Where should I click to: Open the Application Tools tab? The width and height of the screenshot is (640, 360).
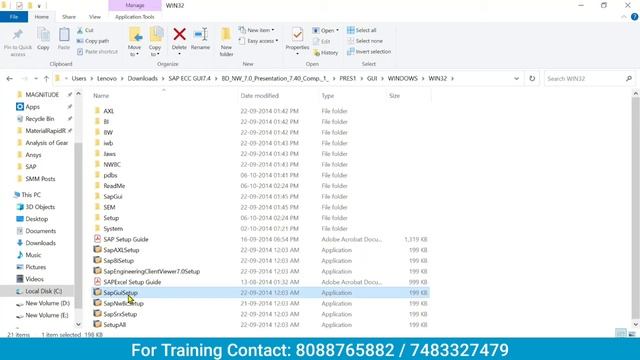point(135,17)
